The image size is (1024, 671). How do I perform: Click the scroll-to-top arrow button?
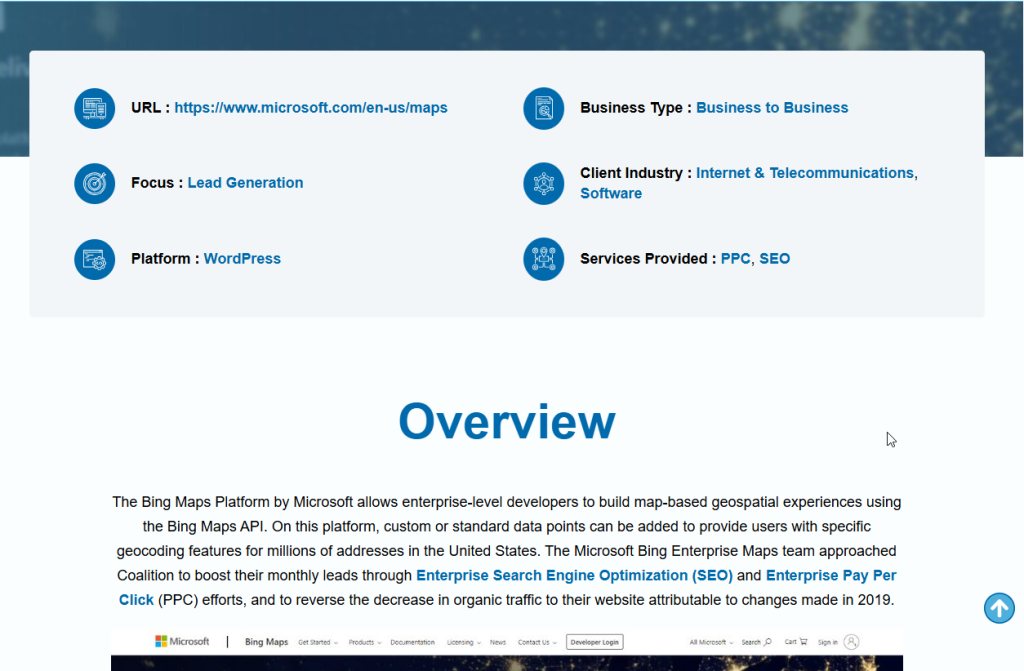click(x=999, y=608)
